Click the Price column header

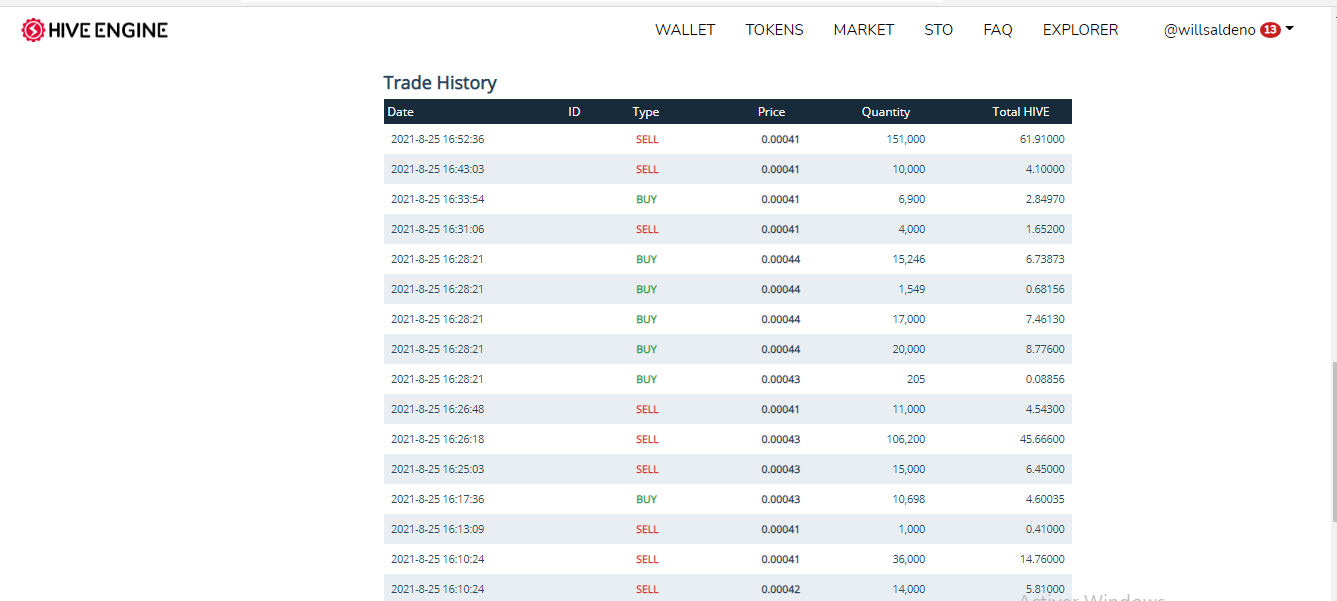tap(771, 112)
